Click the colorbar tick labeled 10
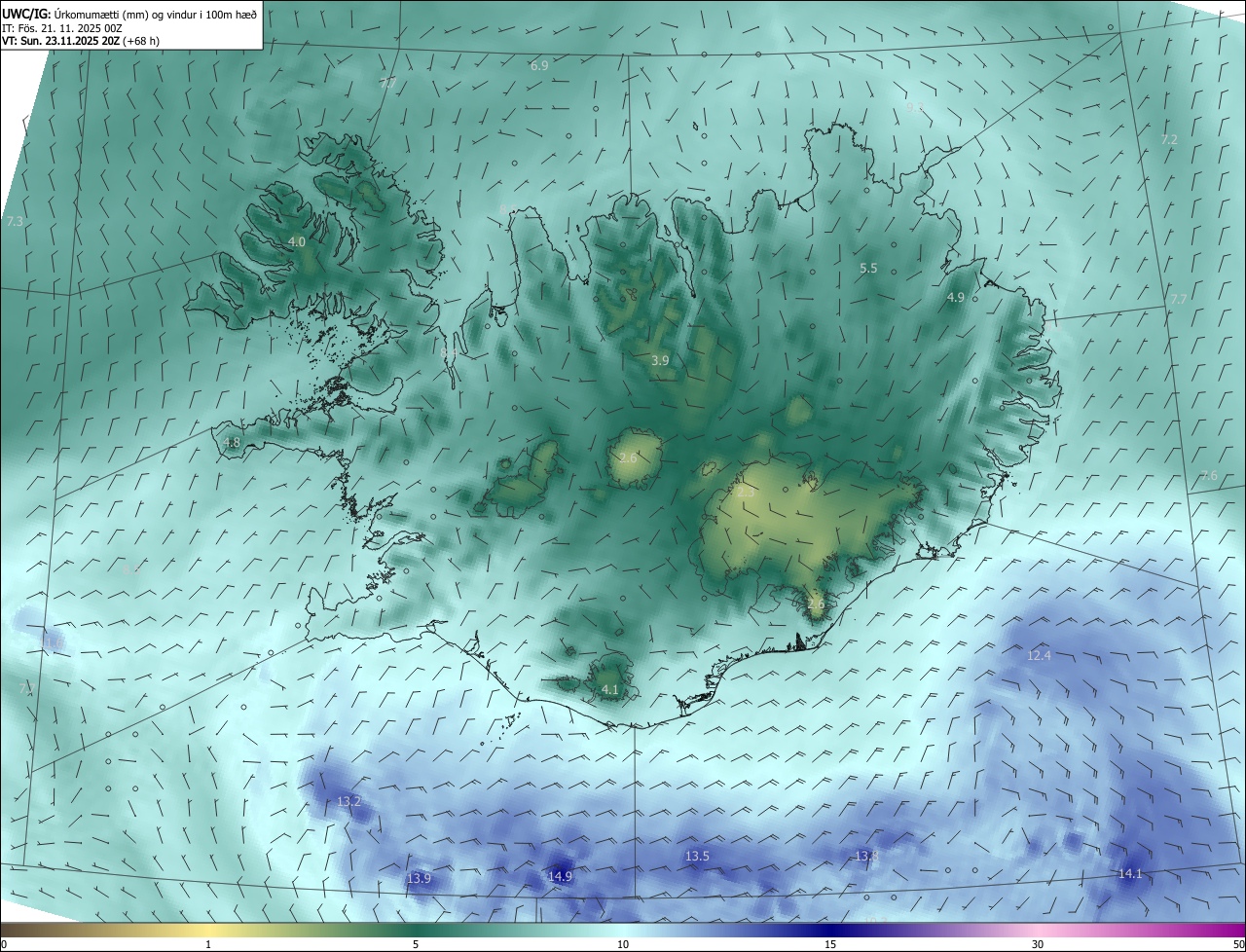The image size is (1246, 952). pyautogui.click(x=623, y=944)
